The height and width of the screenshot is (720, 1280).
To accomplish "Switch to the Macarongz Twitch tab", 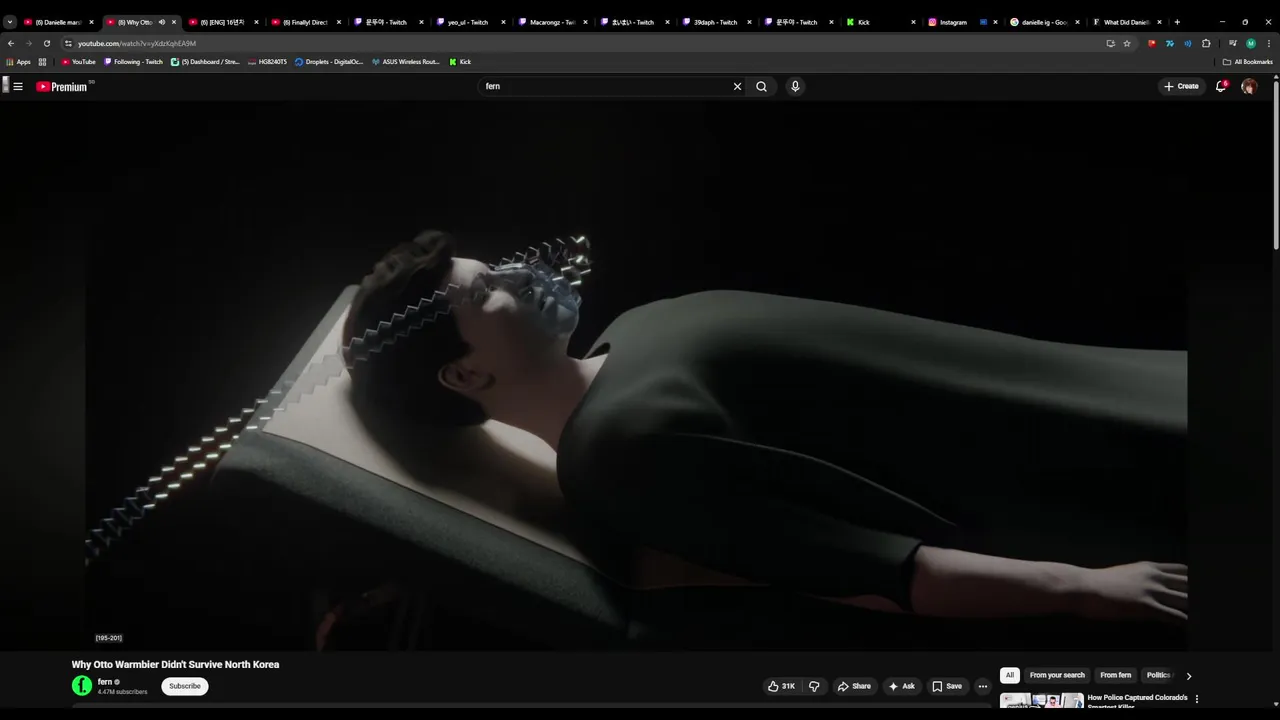I will coord(551,22).
